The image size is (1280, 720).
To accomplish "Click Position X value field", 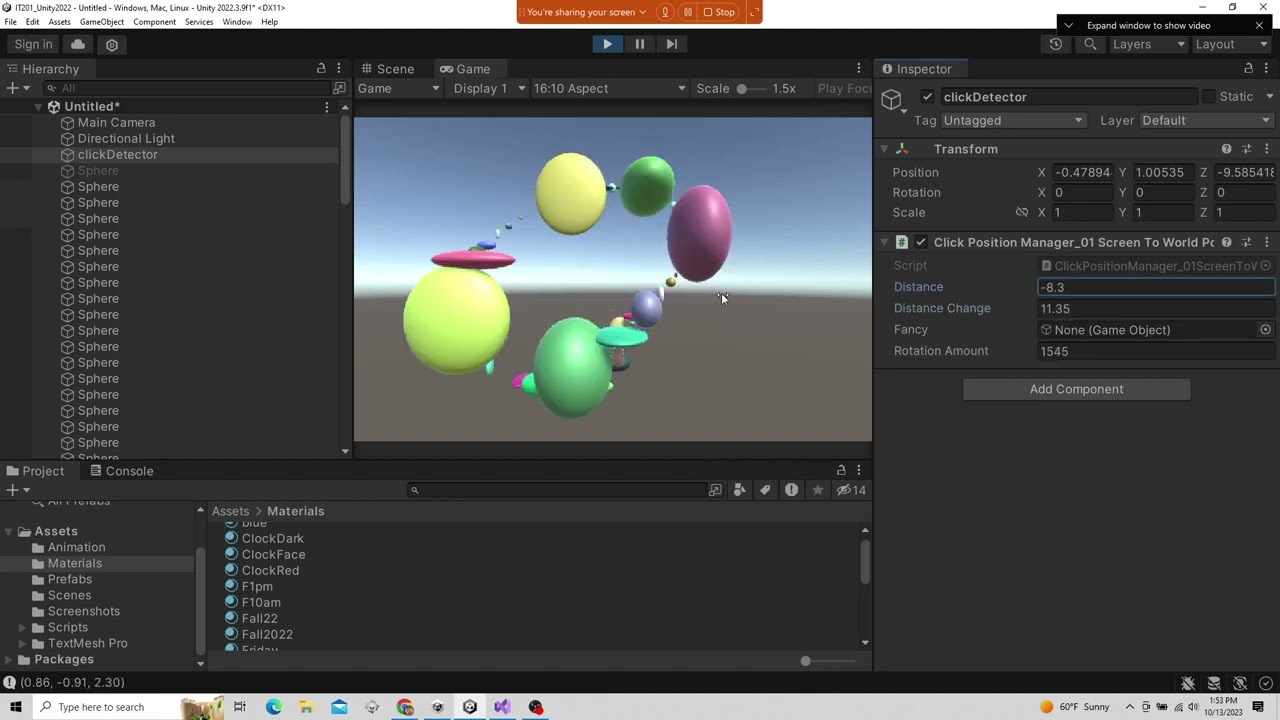I will [x=1082, y=172].
